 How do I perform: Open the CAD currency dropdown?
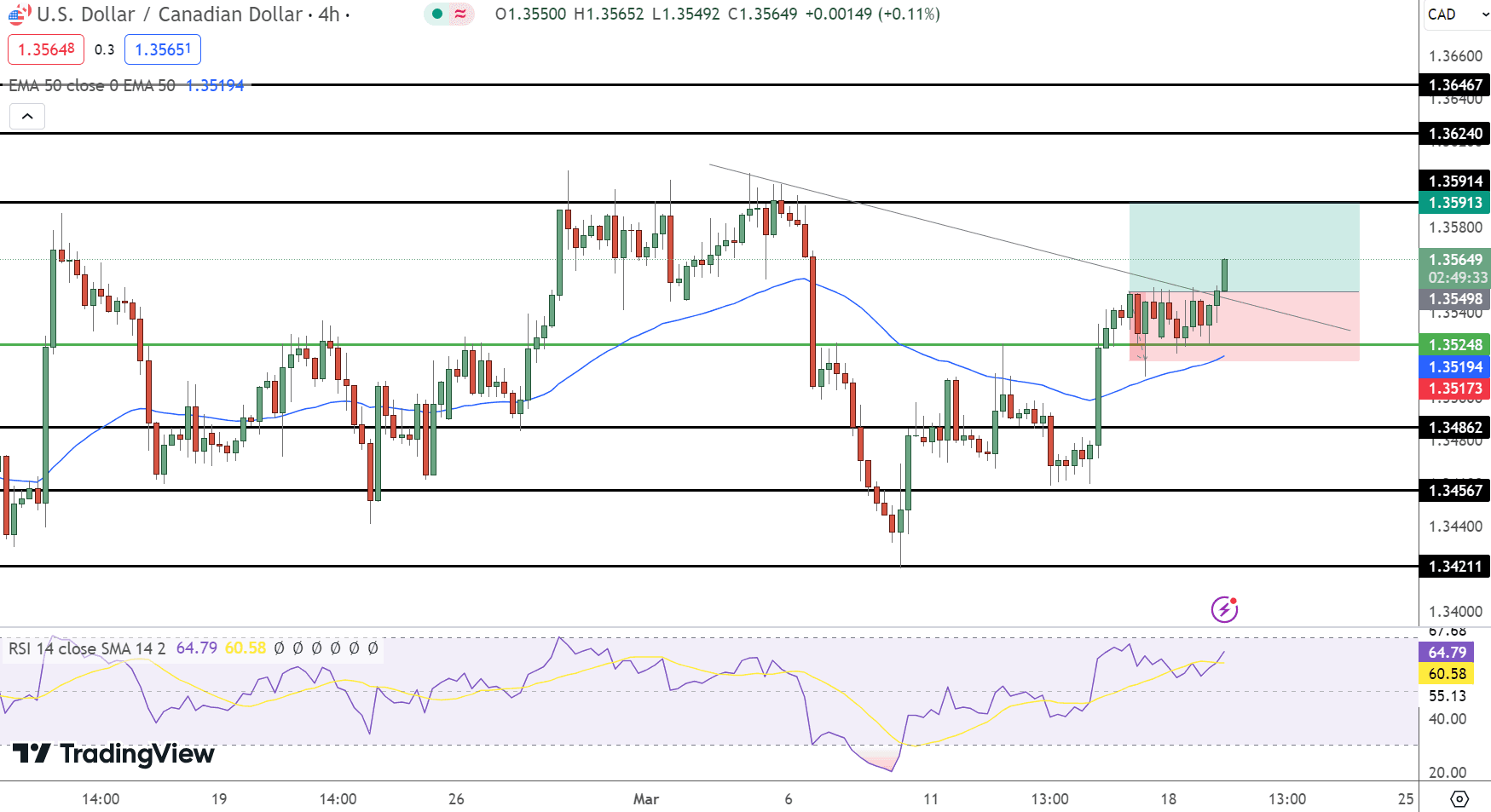coord(1458,14)
